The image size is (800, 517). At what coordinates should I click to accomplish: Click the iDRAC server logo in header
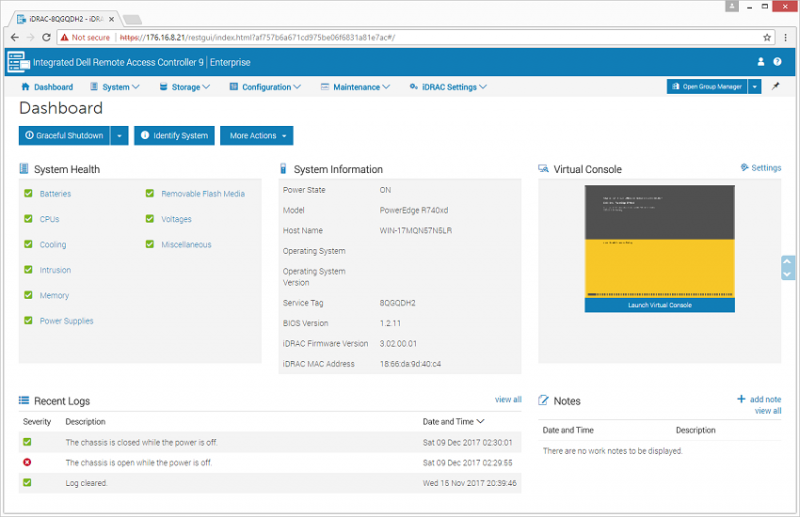pos(19,62)
